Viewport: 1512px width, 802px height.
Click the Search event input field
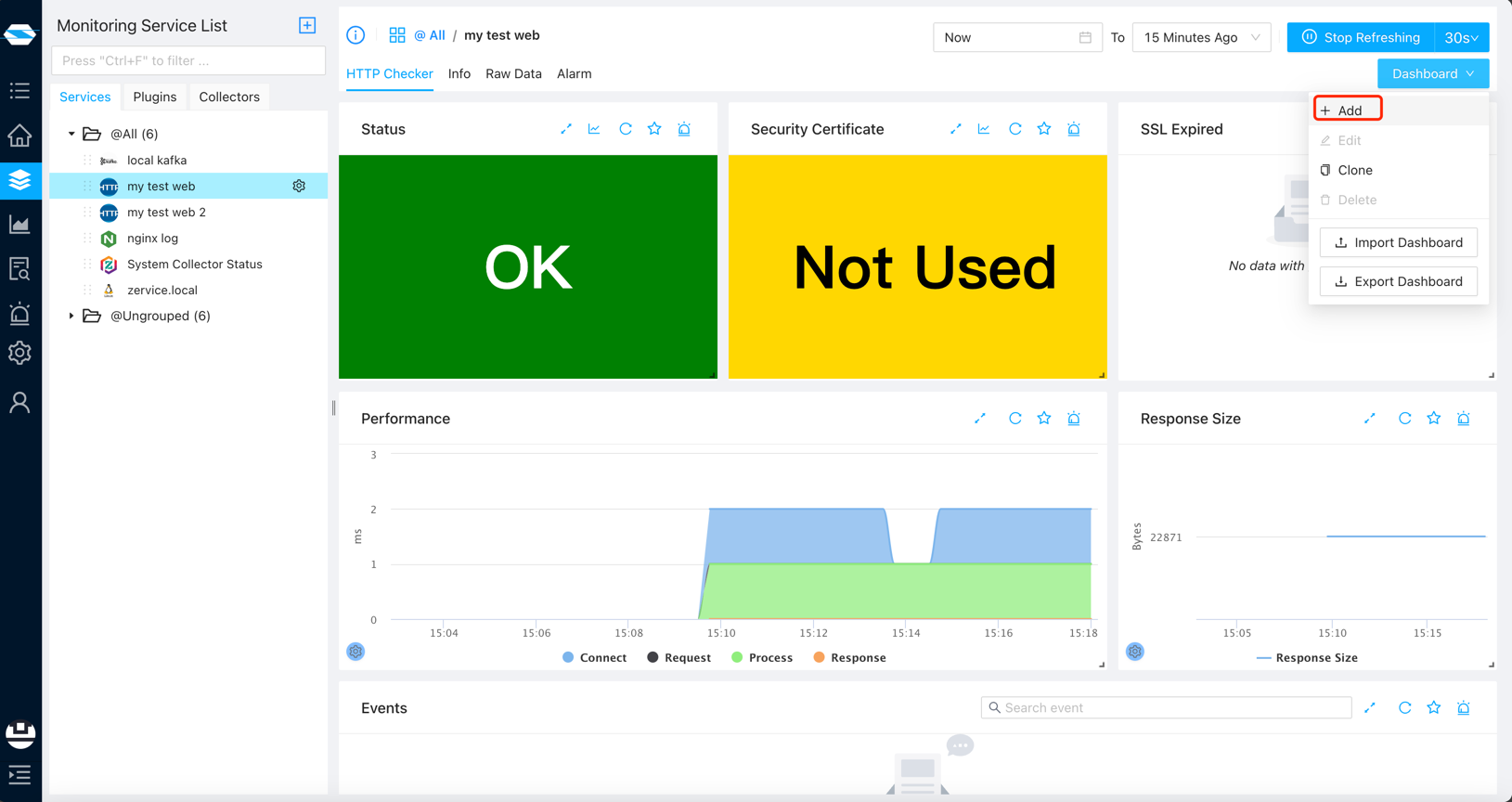[1166, 707]
